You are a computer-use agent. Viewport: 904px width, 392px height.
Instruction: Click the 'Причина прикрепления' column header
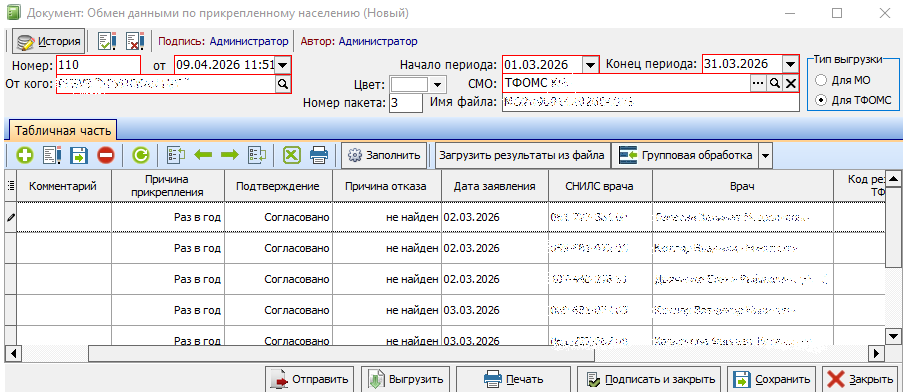[x=168, y=186]
